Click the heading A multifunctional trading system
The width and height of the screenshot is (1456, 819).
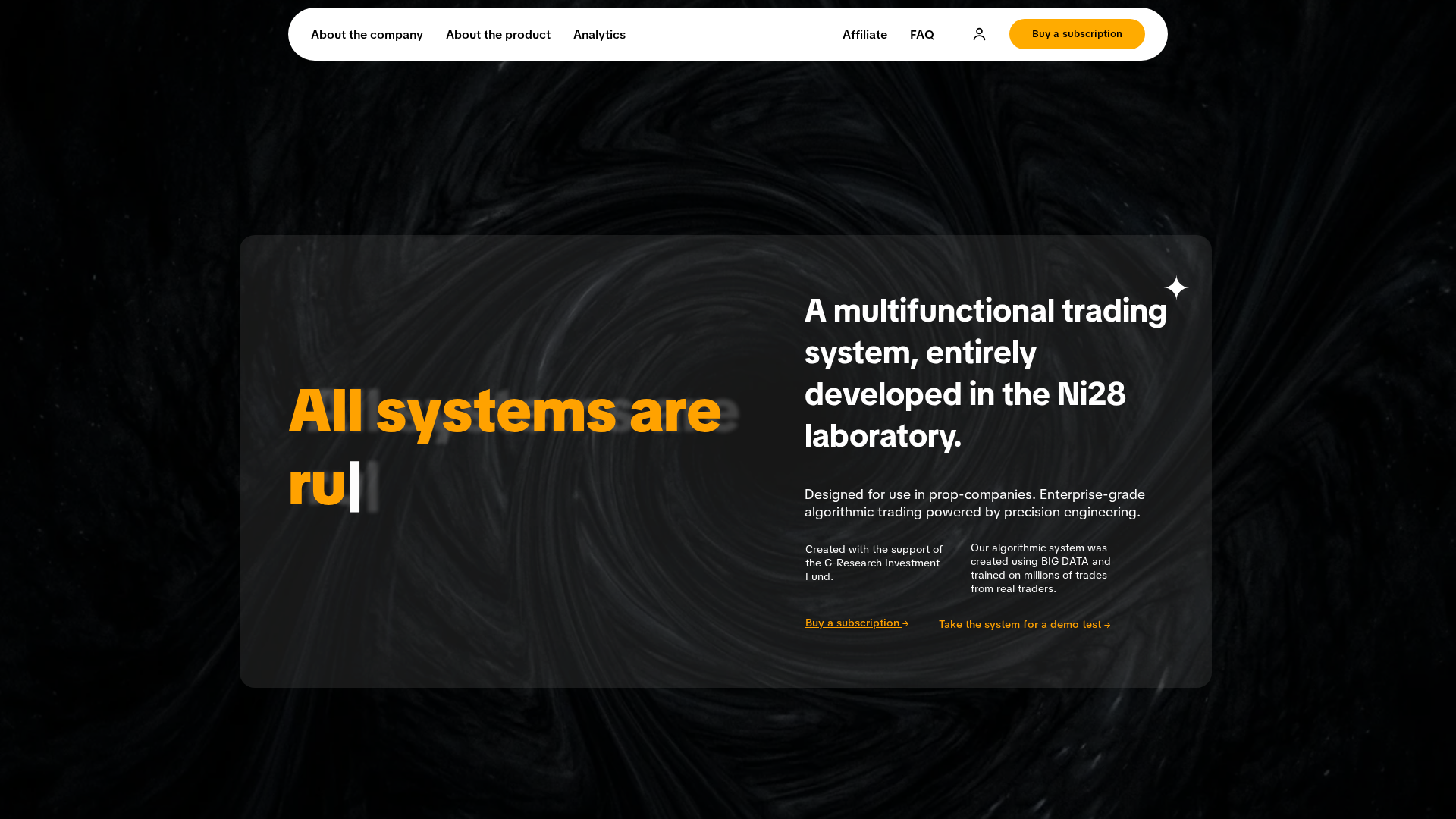tap(986, 372)
